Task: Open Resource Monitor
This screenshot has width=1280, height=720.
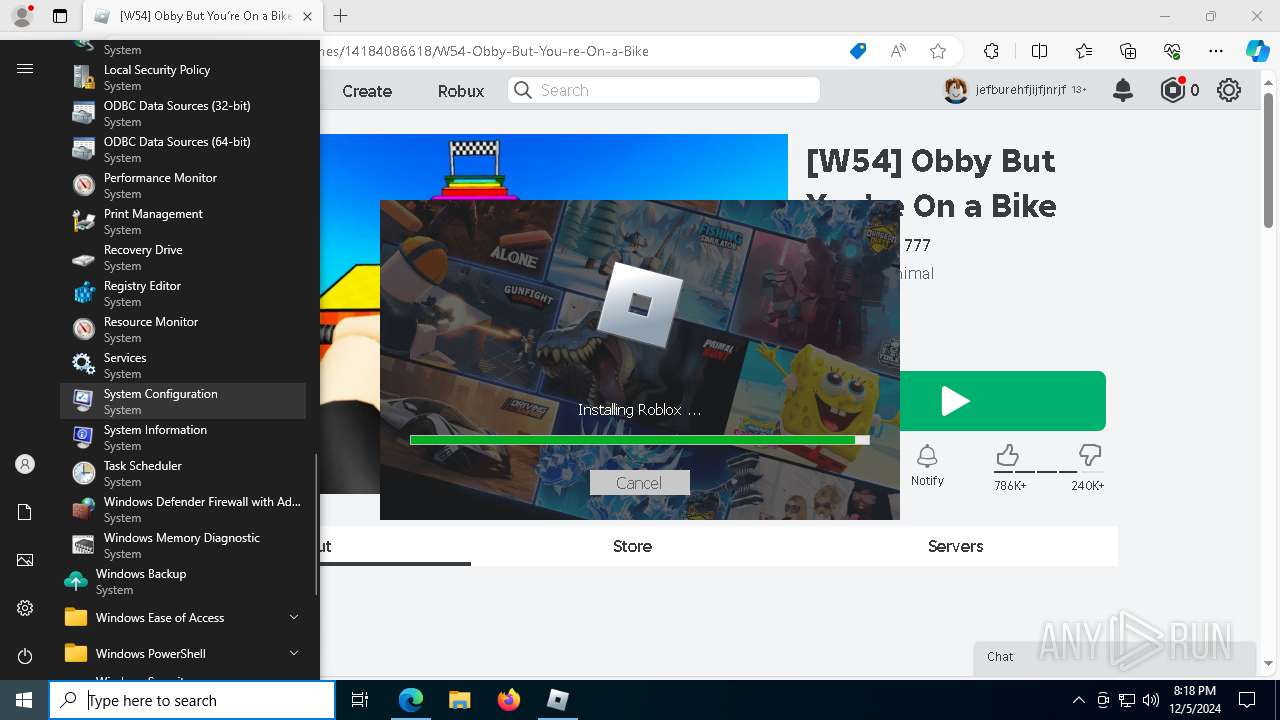Action: [x=183, y=329]
